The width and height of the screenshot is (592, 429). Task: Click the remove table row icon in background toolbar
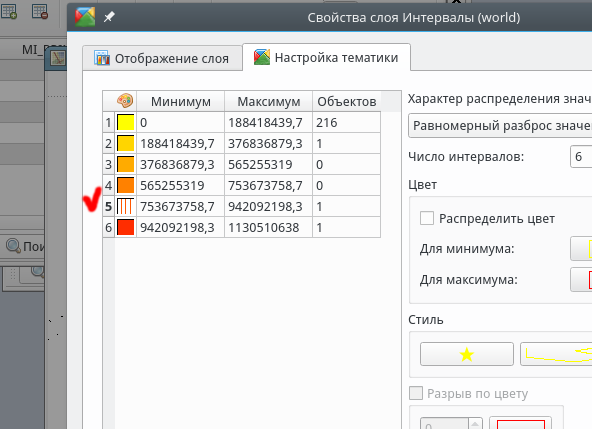[x=40, y=11]
